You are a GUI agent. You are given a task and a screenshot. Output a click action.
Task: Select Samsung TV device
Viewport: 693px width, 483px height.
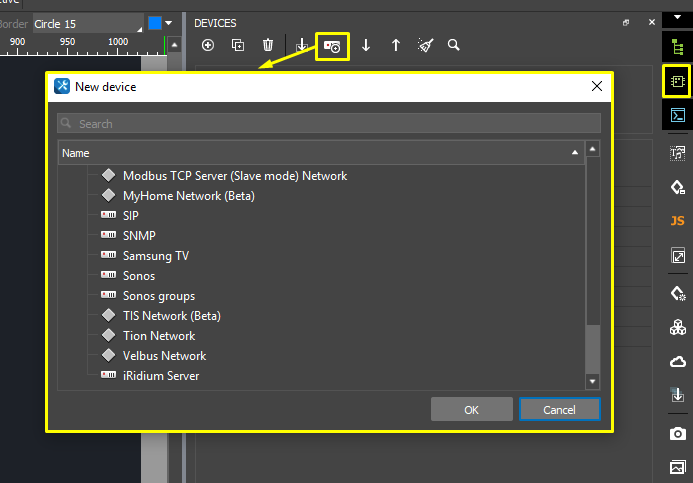coord(156,256)
